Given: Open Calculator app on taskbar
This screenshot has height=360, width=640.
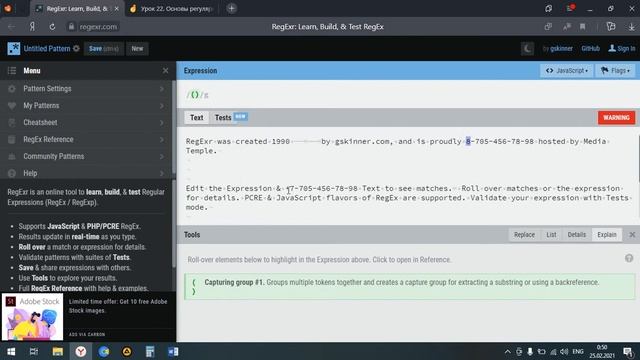Looking at the screenshot, I should click(150, 351).
